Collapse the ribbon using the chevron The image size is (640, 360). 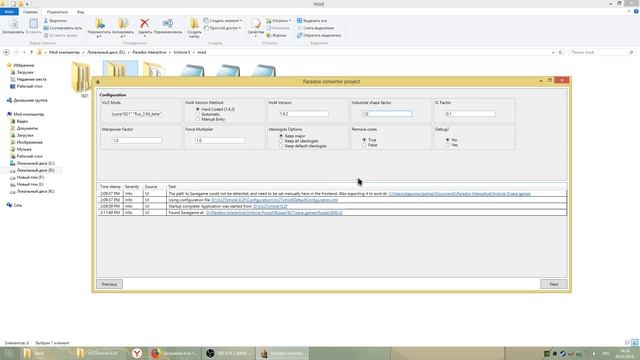(629, 11)
